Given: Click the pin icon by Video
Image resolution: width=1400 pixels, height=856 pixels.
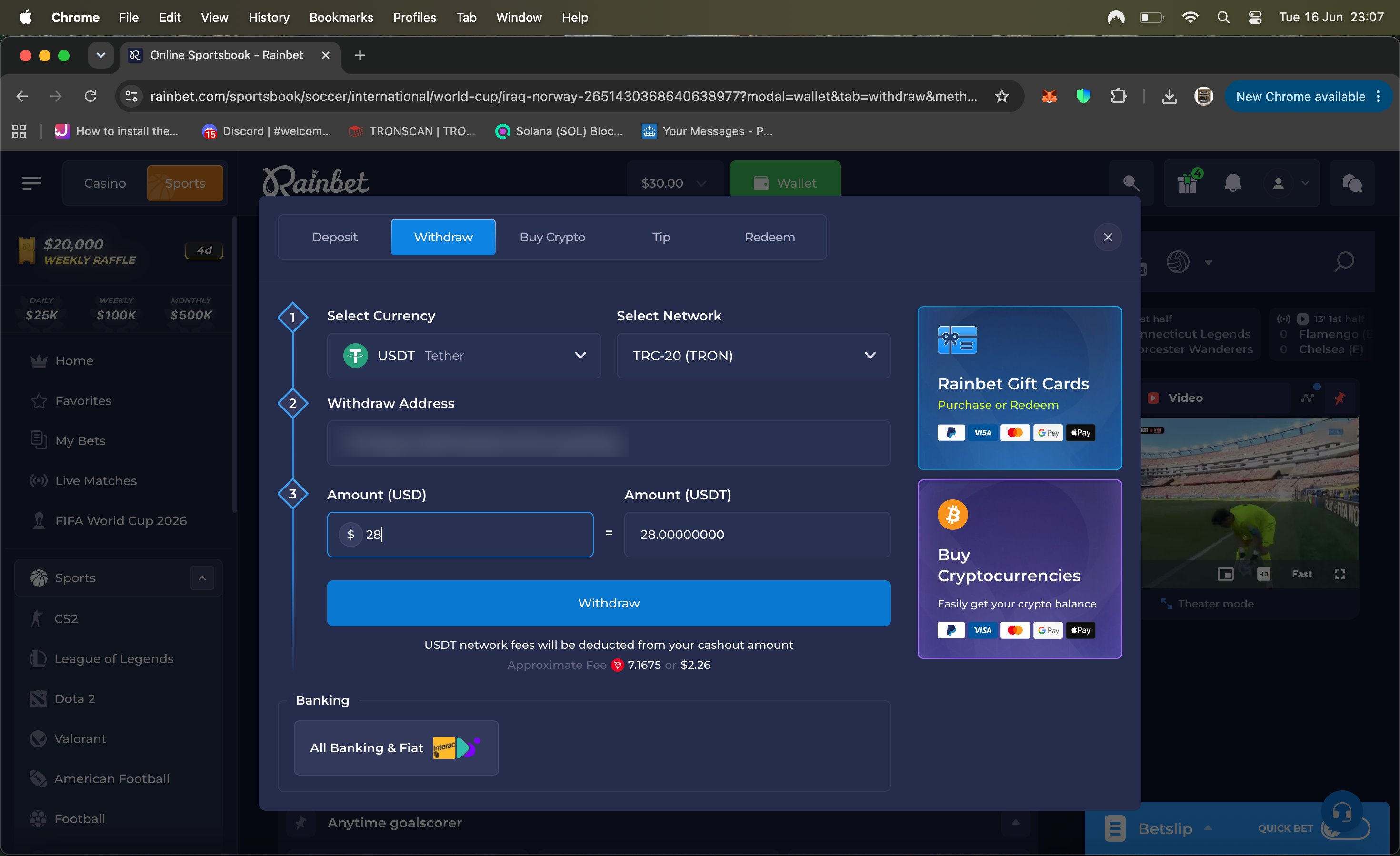Looking at the screenshot, I should coord(1339,398).
